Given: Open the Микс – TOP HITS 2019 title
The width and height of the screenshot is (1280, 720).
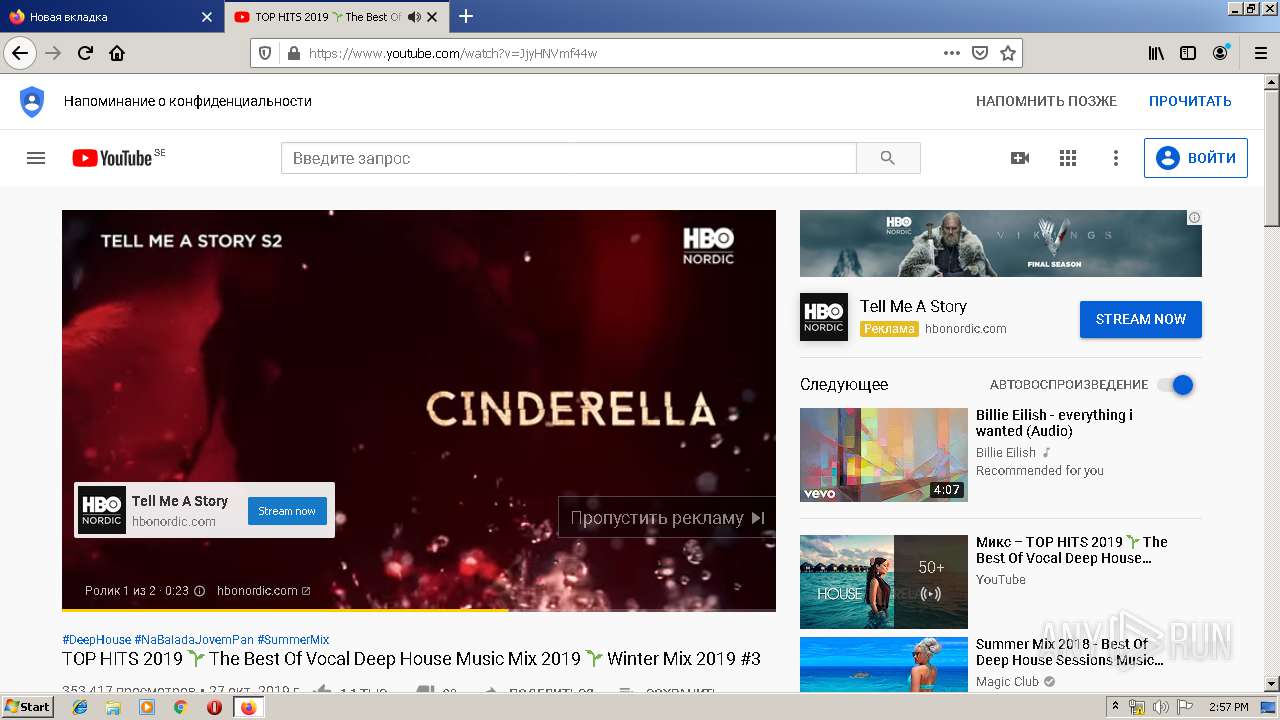Looking at the screenshot, I should [1071, 550].
